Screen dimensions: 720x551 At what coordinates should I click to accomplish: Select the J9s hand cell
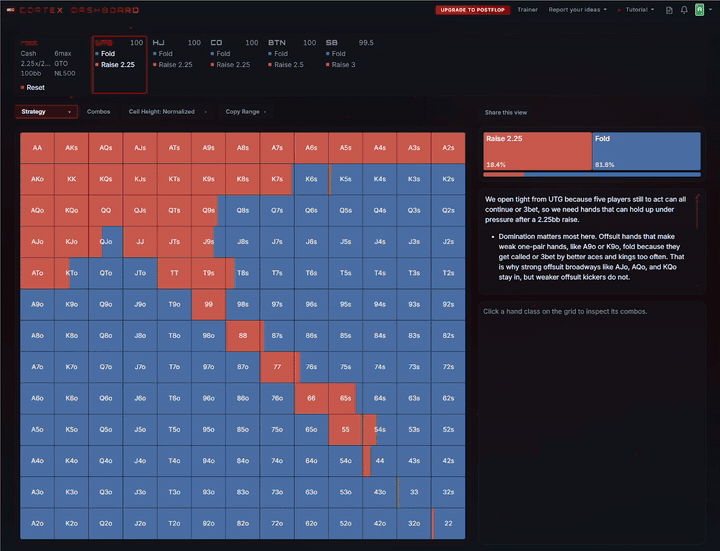point(208,242)
